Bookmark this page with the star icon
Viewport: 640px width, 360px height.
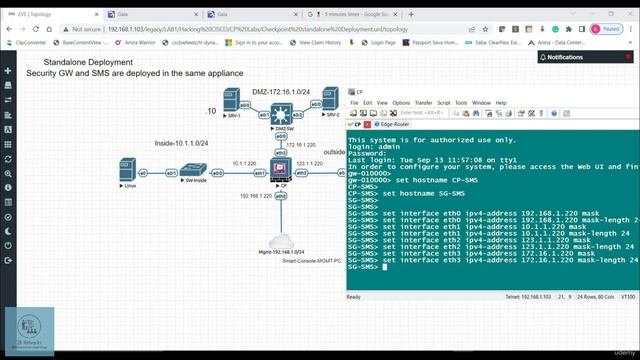[485, 29]
